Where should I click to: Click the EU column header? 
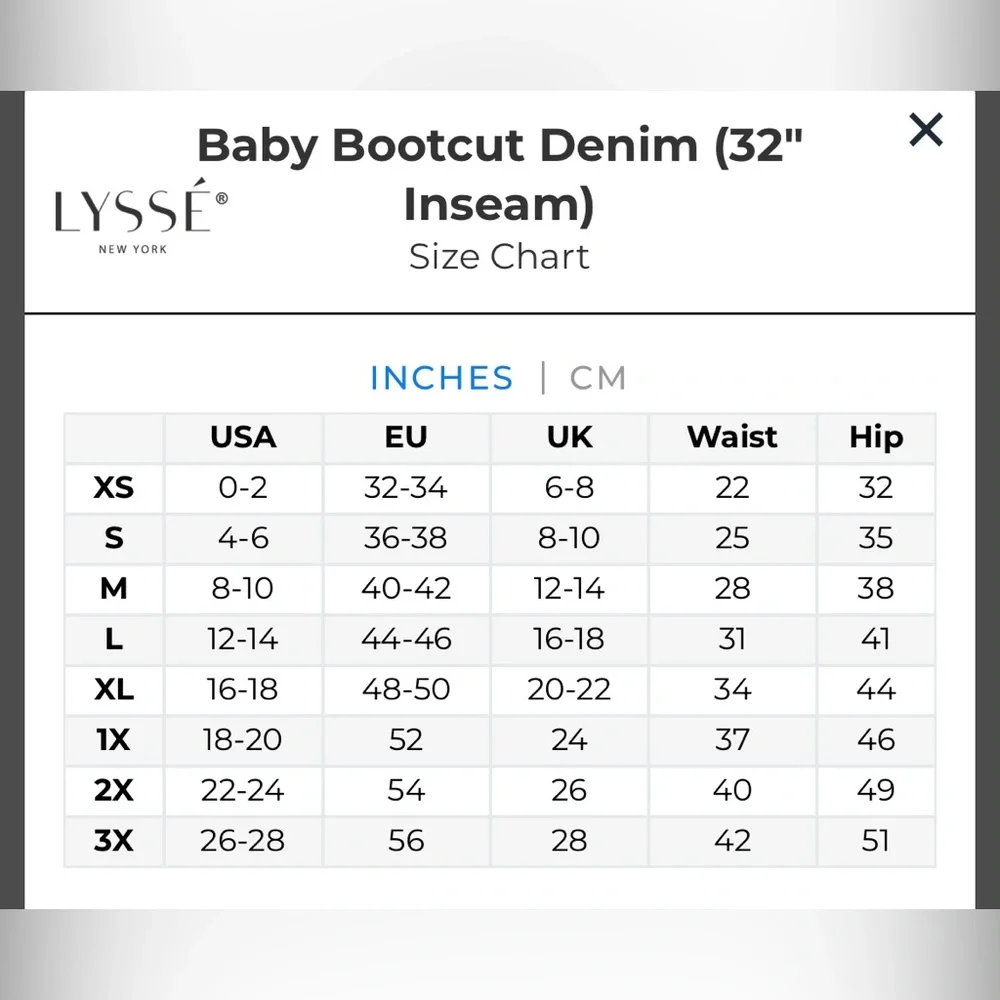pos(406,437)
